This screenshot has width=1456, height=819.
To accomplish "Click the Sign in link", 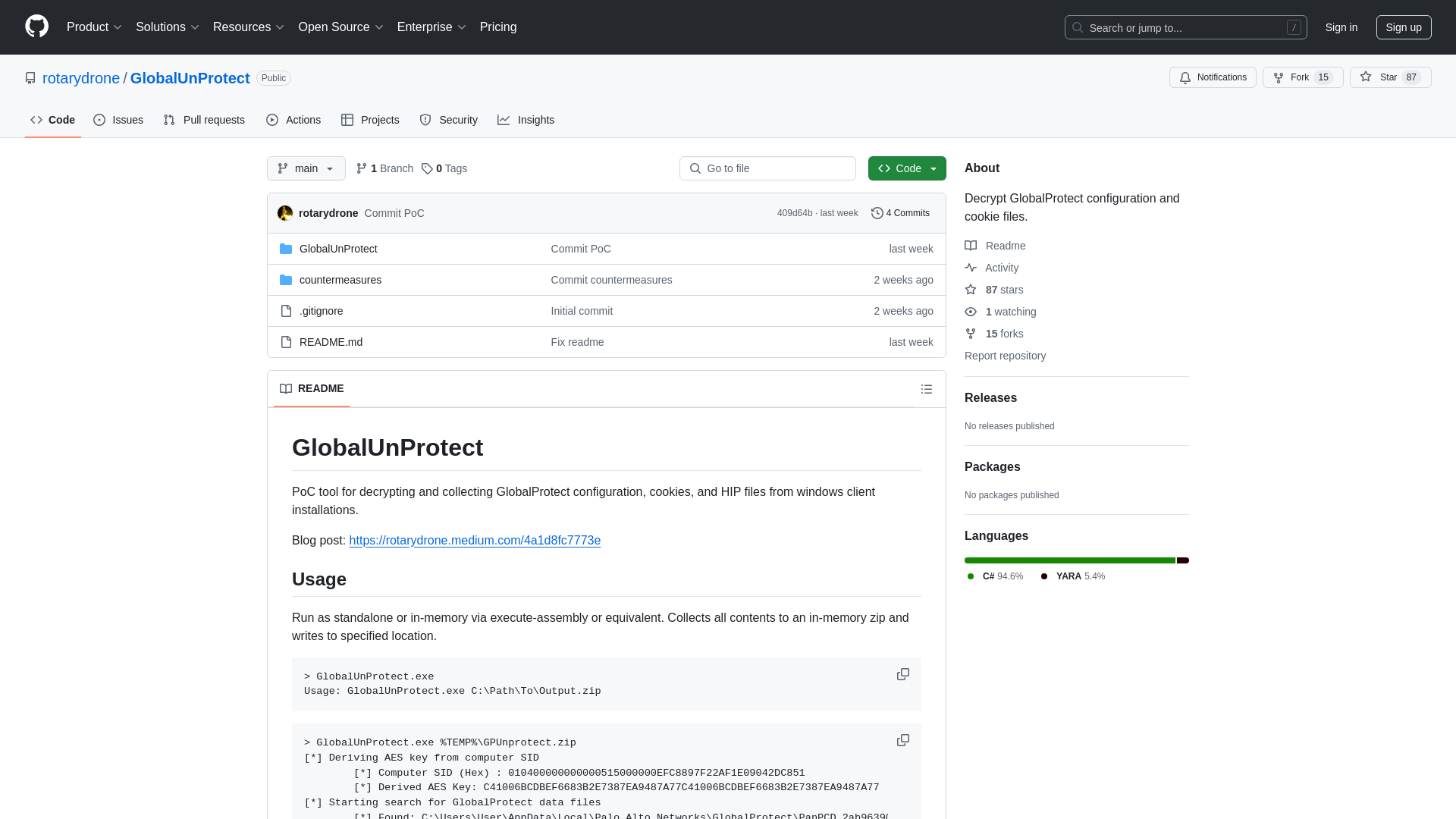I will pos(1341,27).
